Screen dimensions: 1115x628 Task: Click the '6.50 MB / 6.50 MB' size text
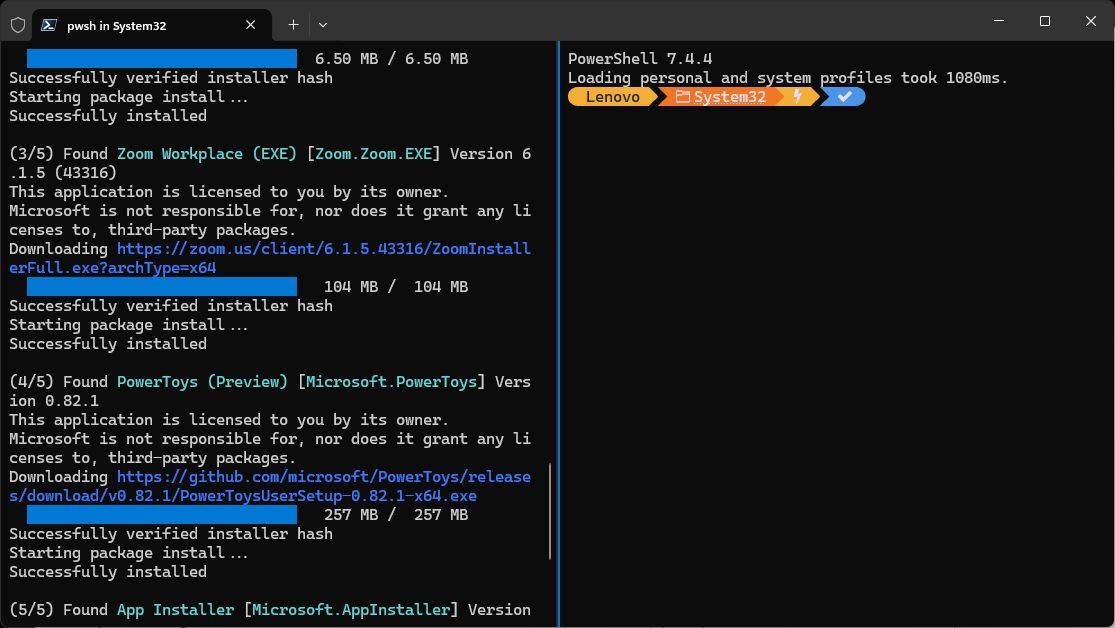click(x=391, y=58)
